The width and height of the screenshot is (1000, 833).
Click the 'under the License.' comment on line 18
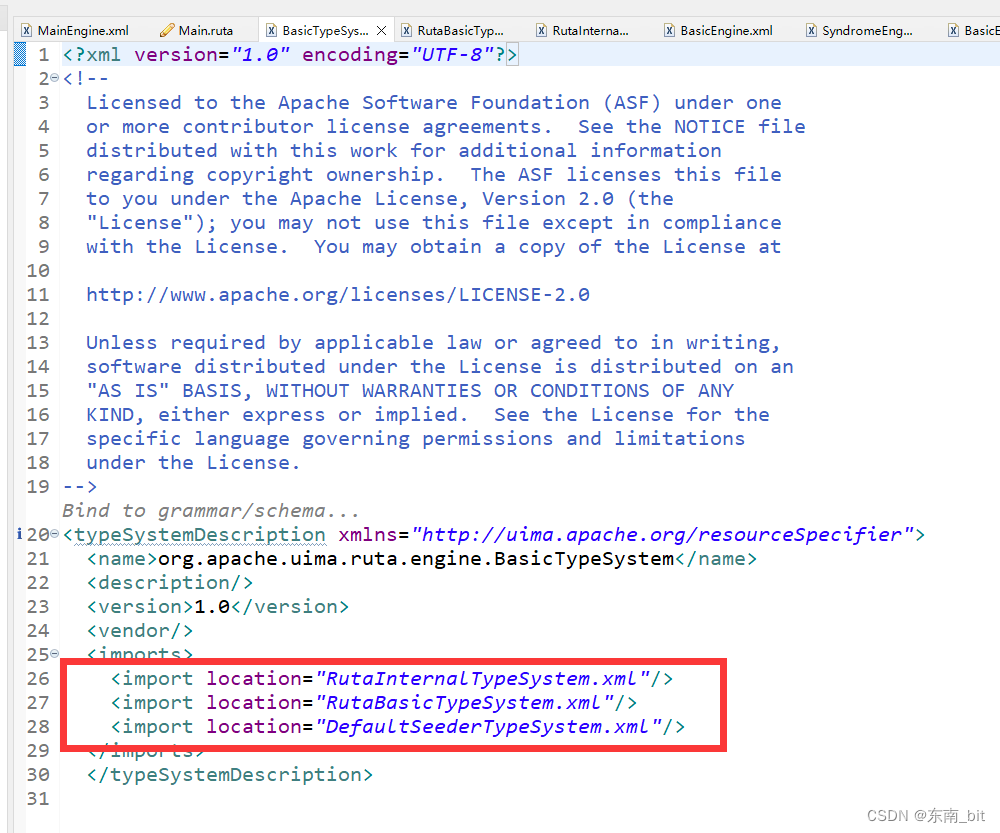pyautogui.click(x=193, y=462)
